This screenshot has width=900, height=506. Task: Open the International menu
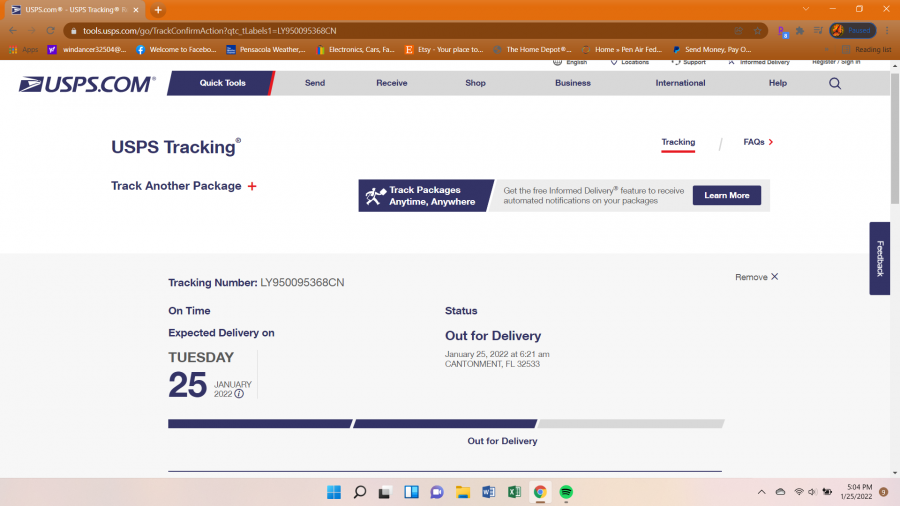(x=680, y=83)
